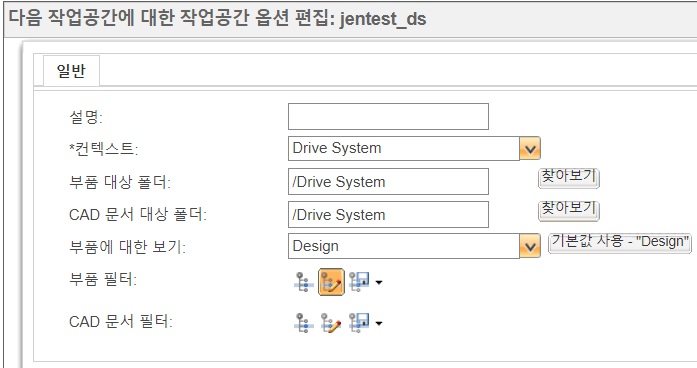Open the saved filter arrow in 부품 필터

379,282
